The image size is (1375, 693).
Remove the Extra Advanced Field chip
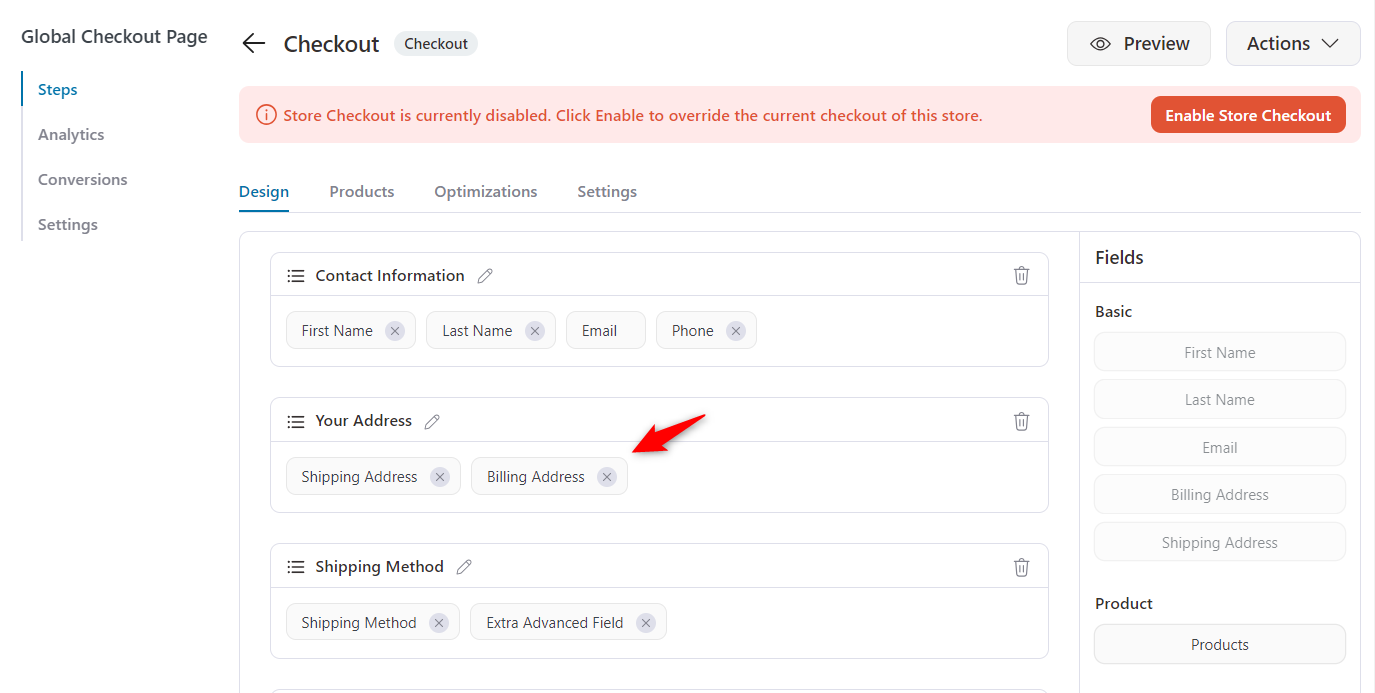646,623
